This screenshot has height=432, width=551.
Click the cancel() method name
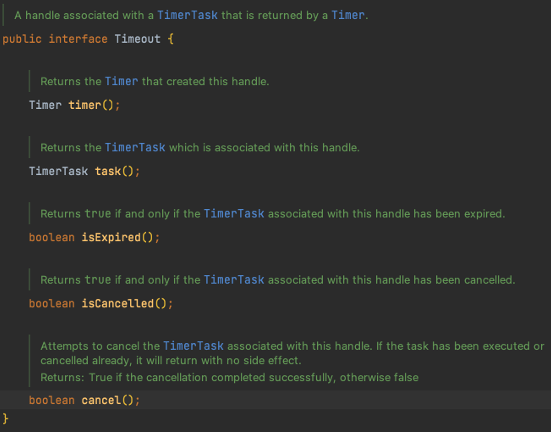click(101, 400)
